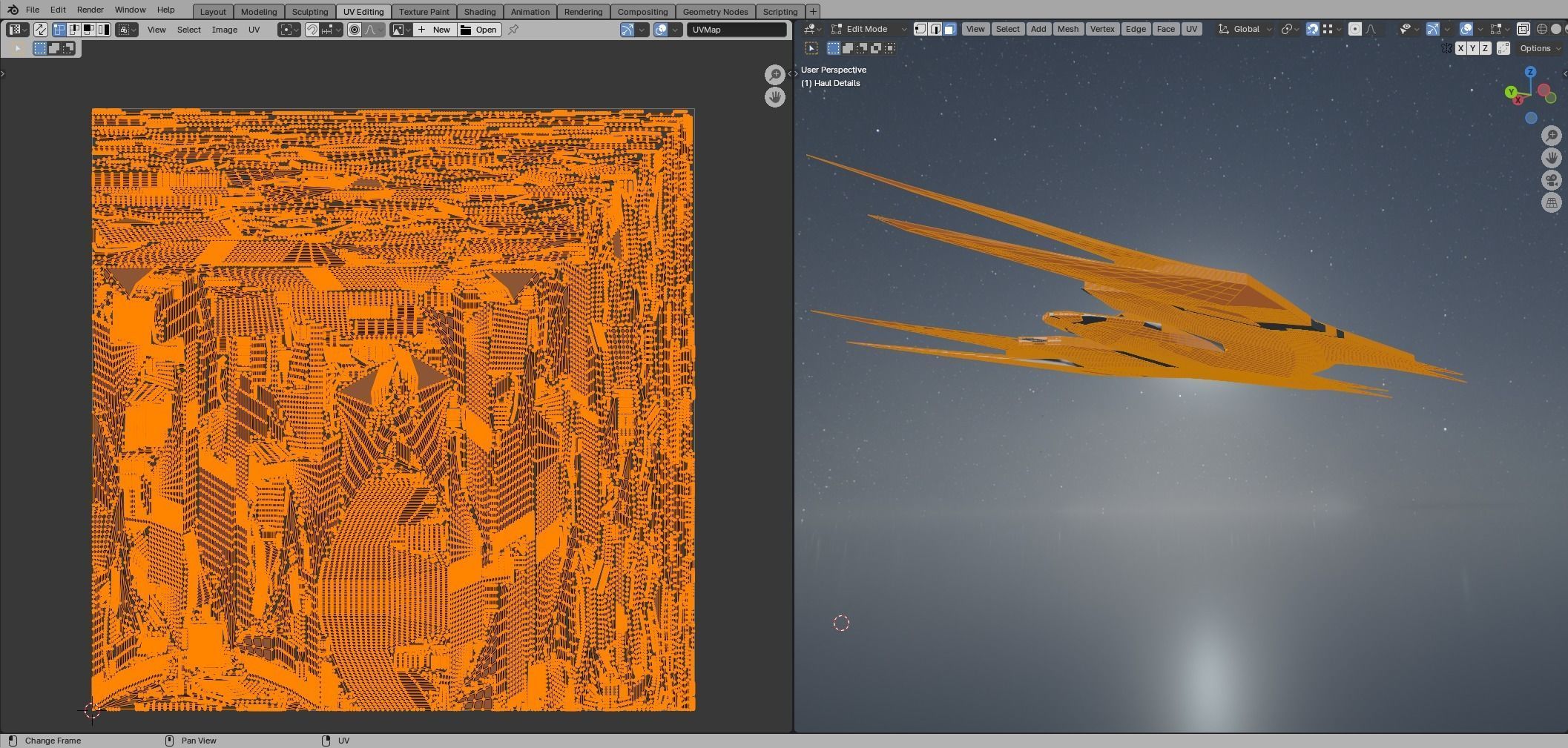Toggle X-ray in the 3D viewport

coord(1523,29)
